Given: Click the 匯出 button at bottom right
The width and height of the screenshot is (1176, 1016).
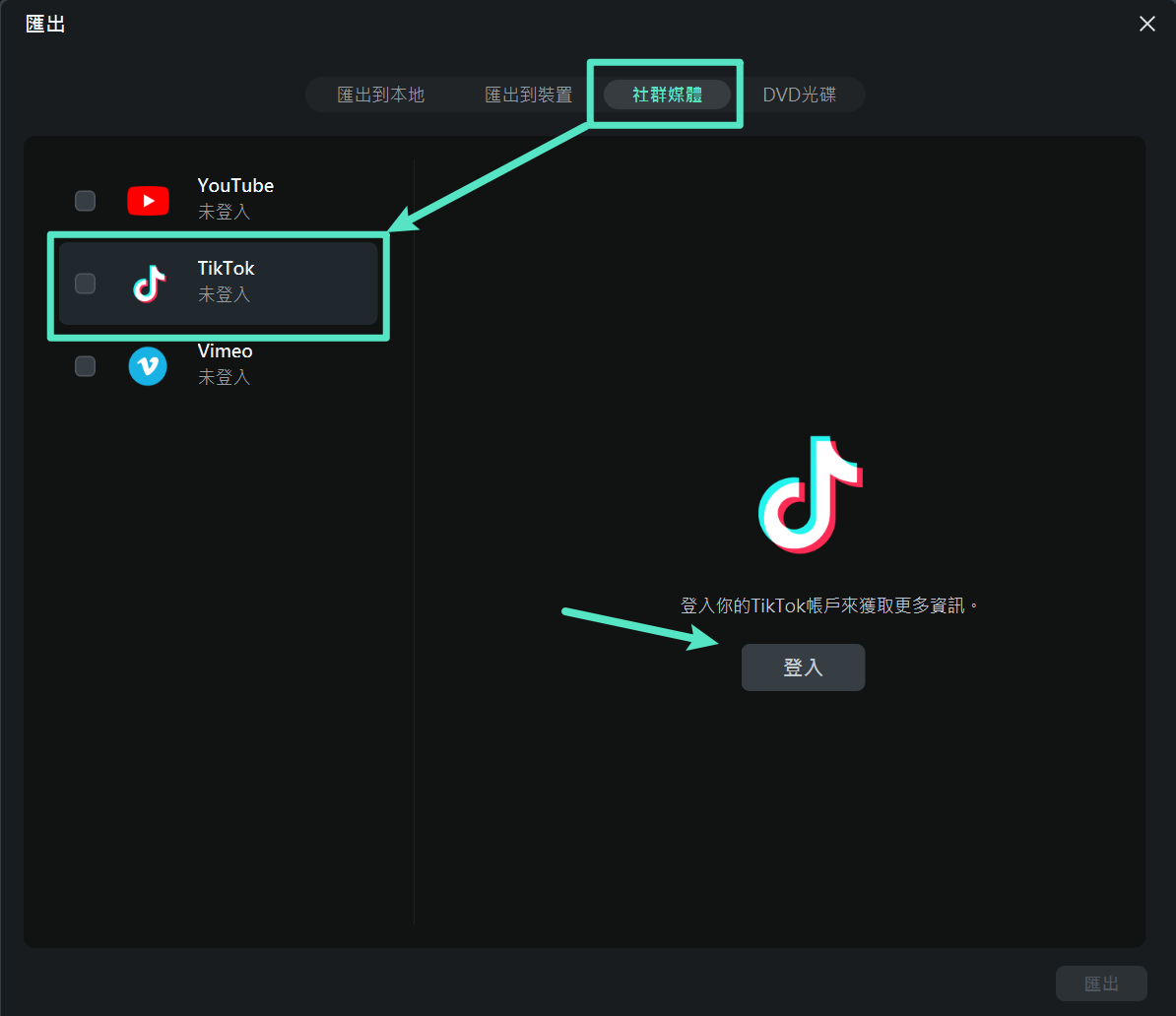Looking at the screenshot, I should point(1101,983).
